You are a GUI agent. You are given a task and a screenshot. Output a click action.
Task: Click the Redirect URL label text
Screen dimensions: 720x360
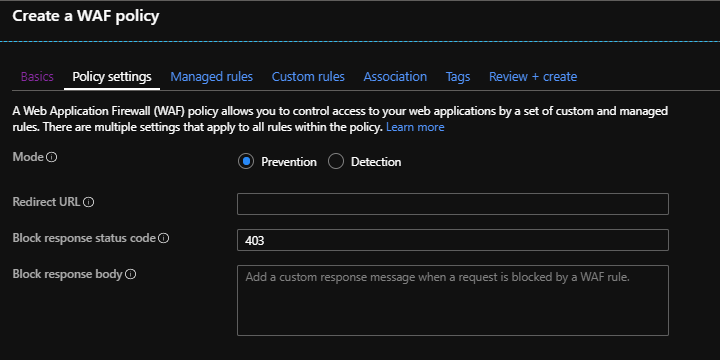coord(46,202)
